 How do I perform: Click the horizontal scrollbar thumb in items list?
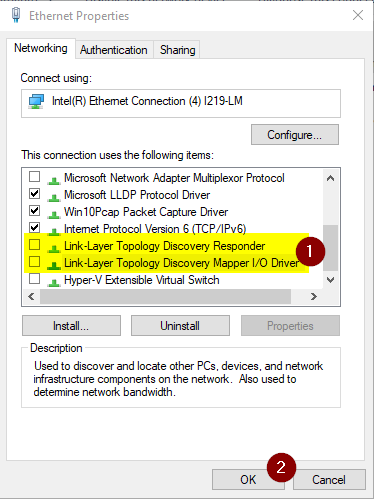165,296
